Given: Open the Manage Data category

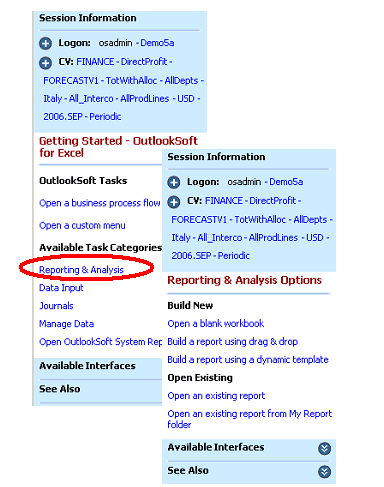Looking at the screenshot, I should 66,324.
